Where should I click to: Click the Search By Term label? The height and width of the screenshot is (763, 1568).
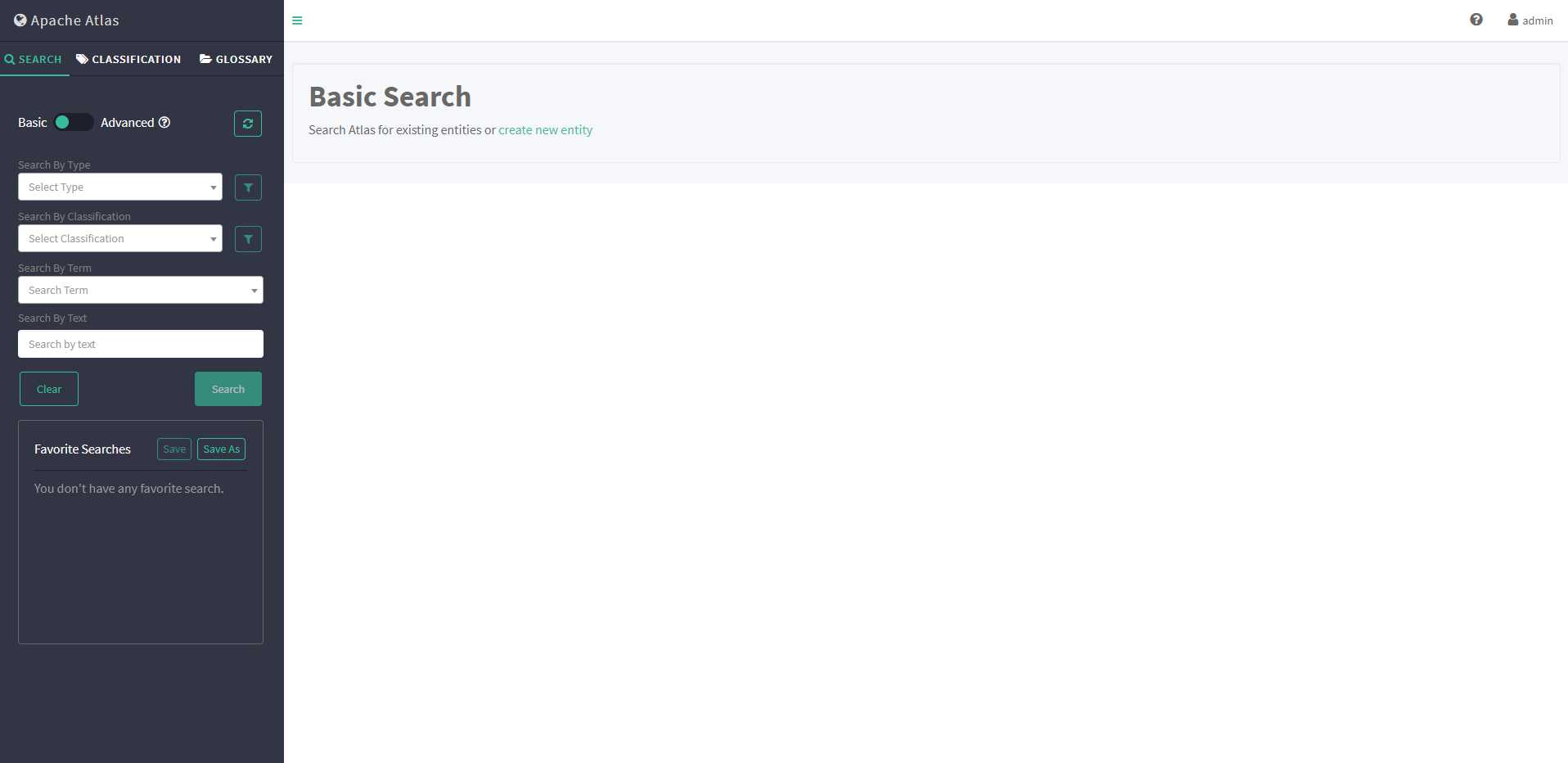(x=55, y=268)
